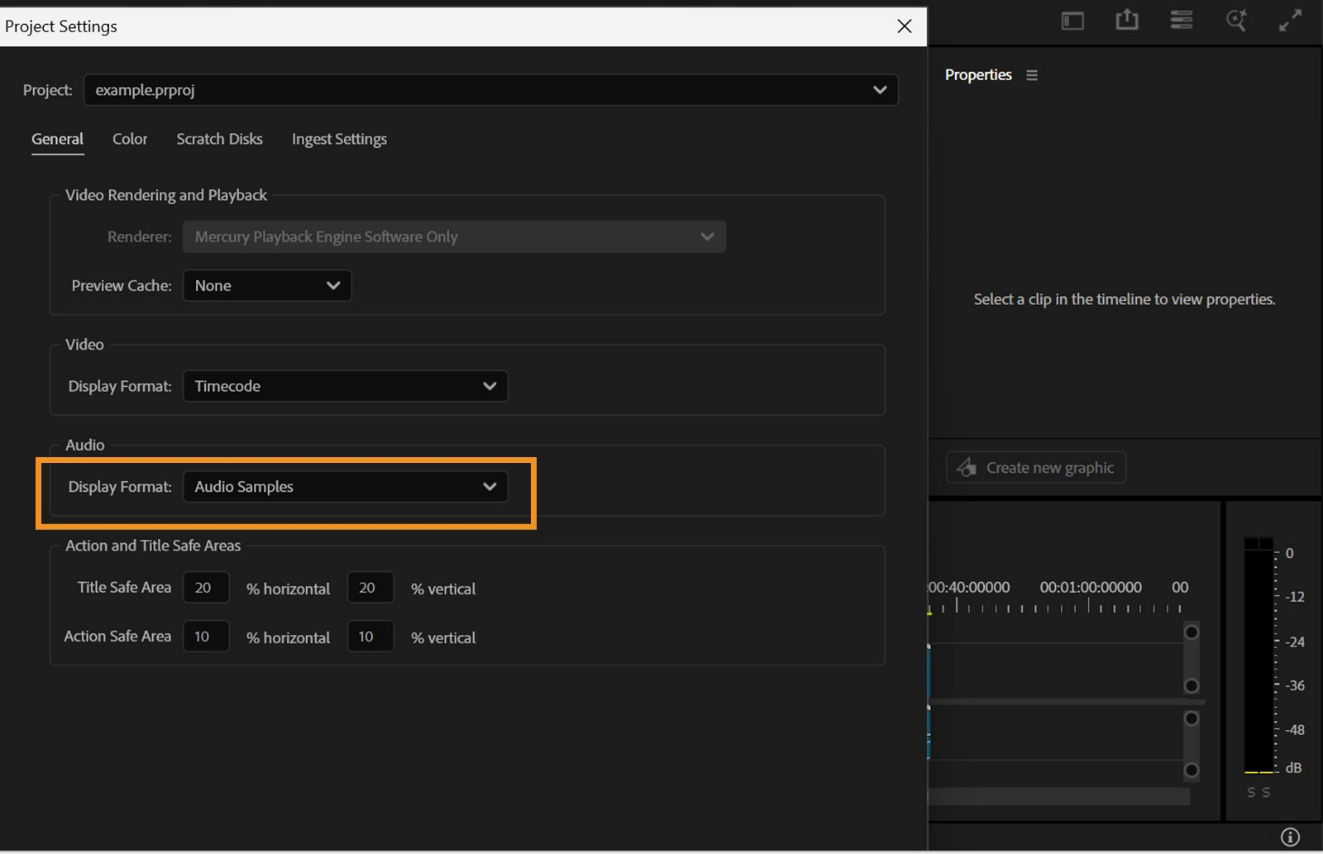Select the Color tab link in Project Settings

point(130,139)
